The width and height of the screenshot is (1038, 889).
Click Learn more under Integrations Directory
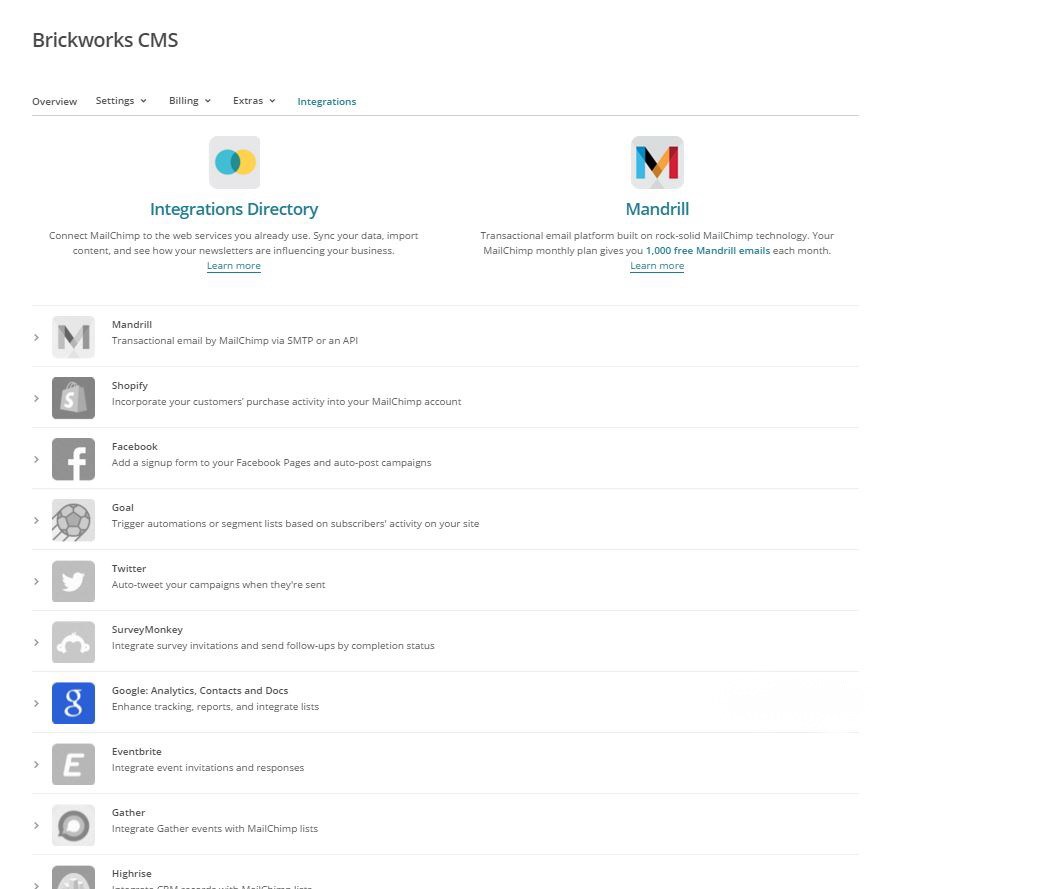tap(234, 265)
